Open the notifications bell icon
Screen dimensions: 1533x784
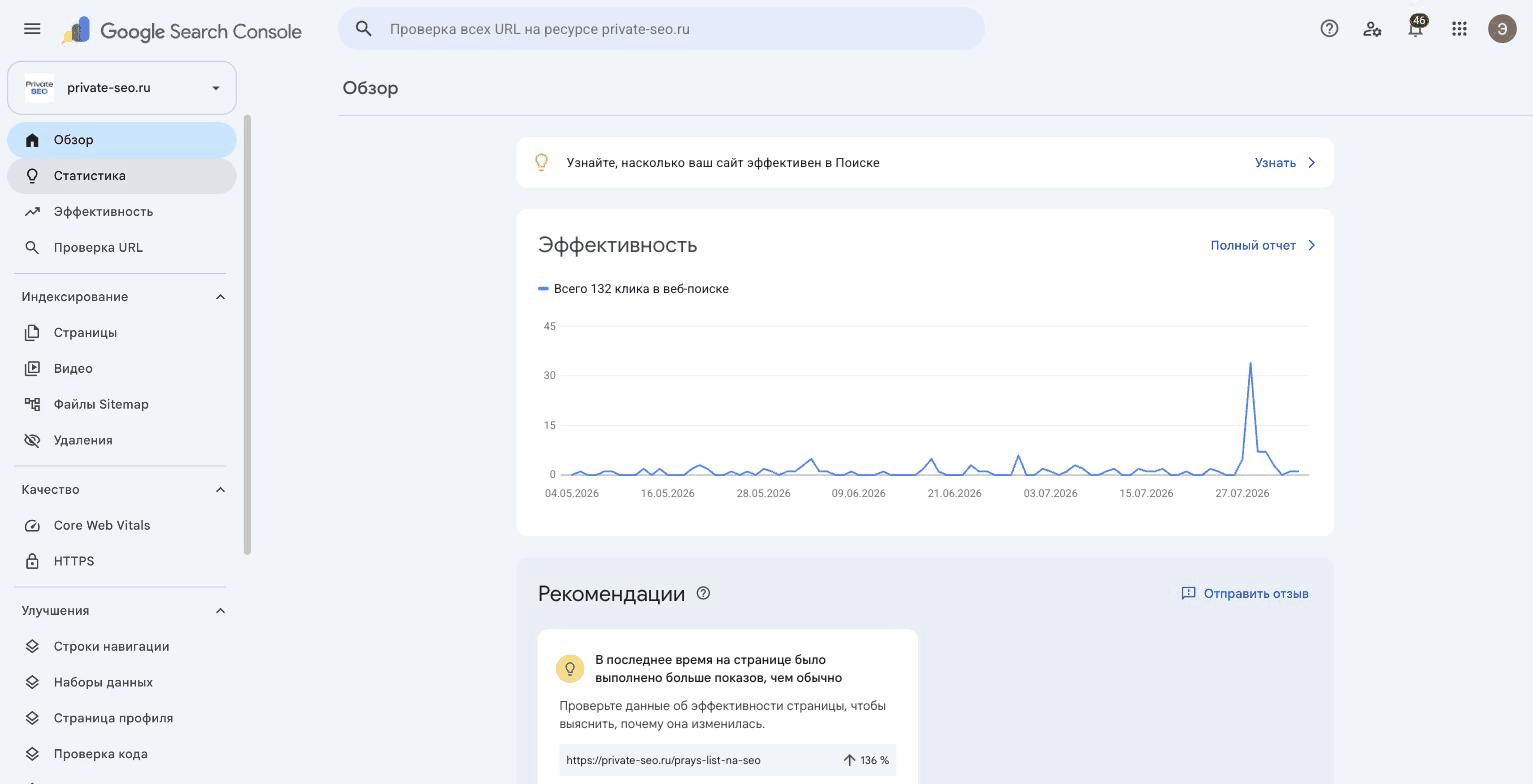pyautogui.click(x=1415, y=29)
